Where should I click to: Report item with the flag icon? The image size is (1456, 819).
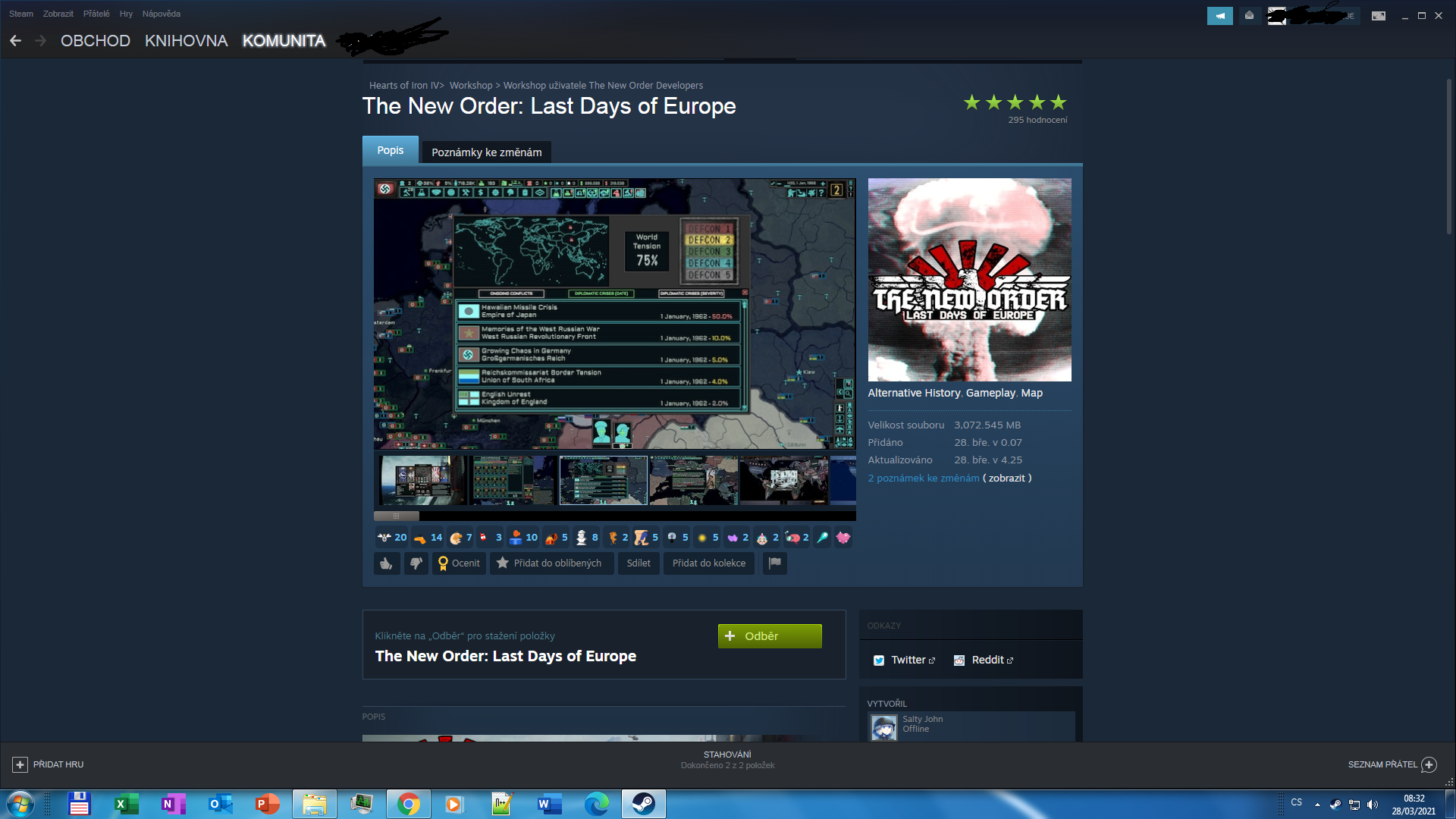pos(774,563)
